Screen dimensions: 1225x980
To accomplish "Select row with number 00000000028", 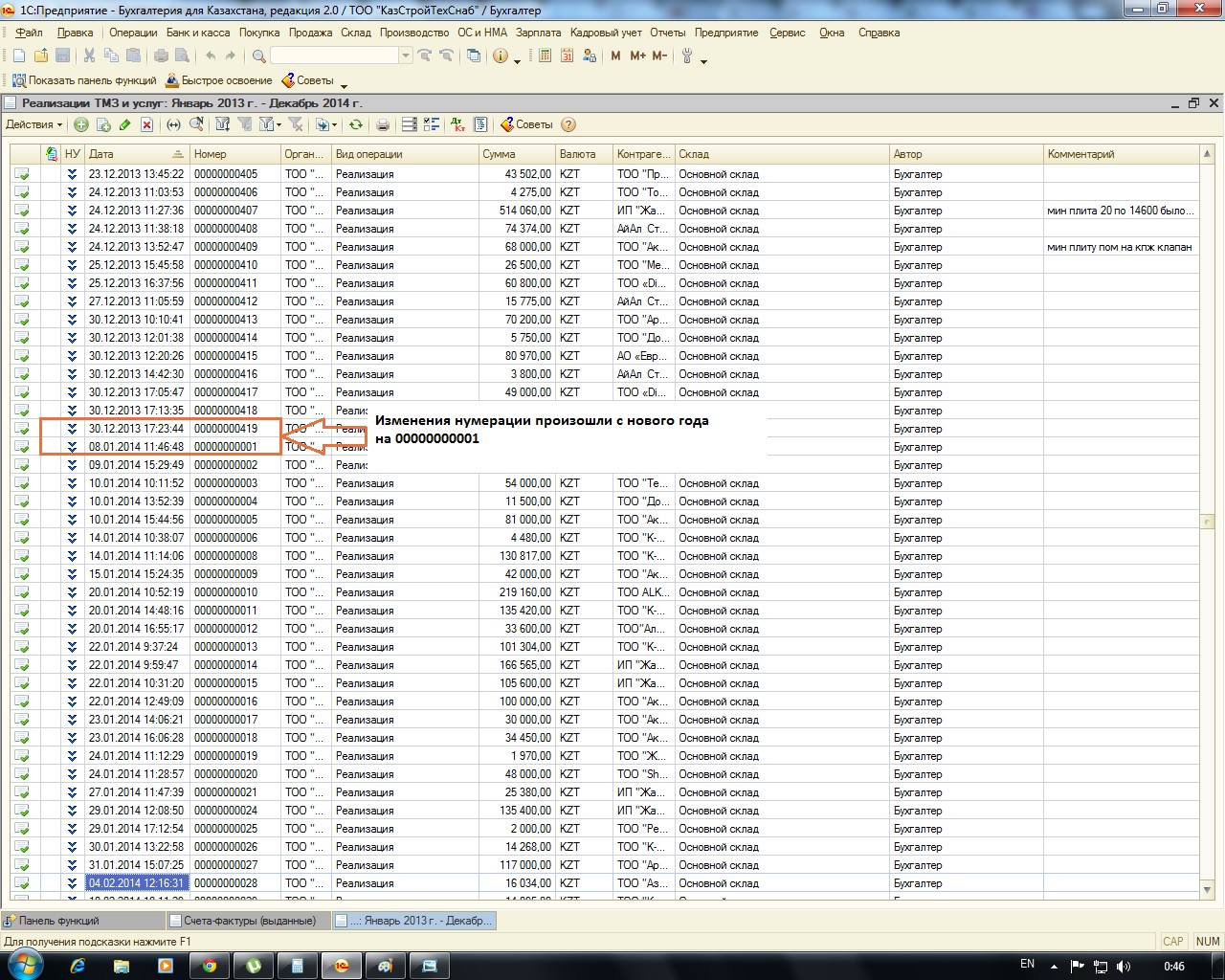I will (x=605, y=883).
